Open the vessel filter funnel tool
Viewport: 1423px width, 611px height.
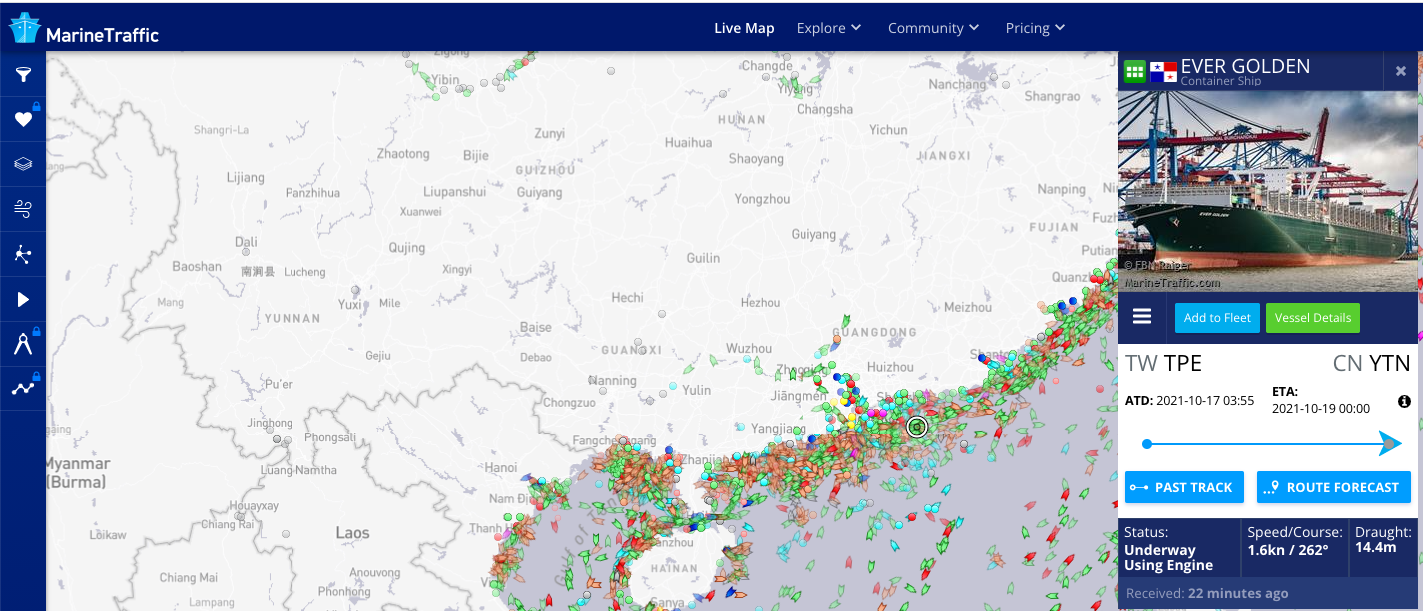coord(23,74)
